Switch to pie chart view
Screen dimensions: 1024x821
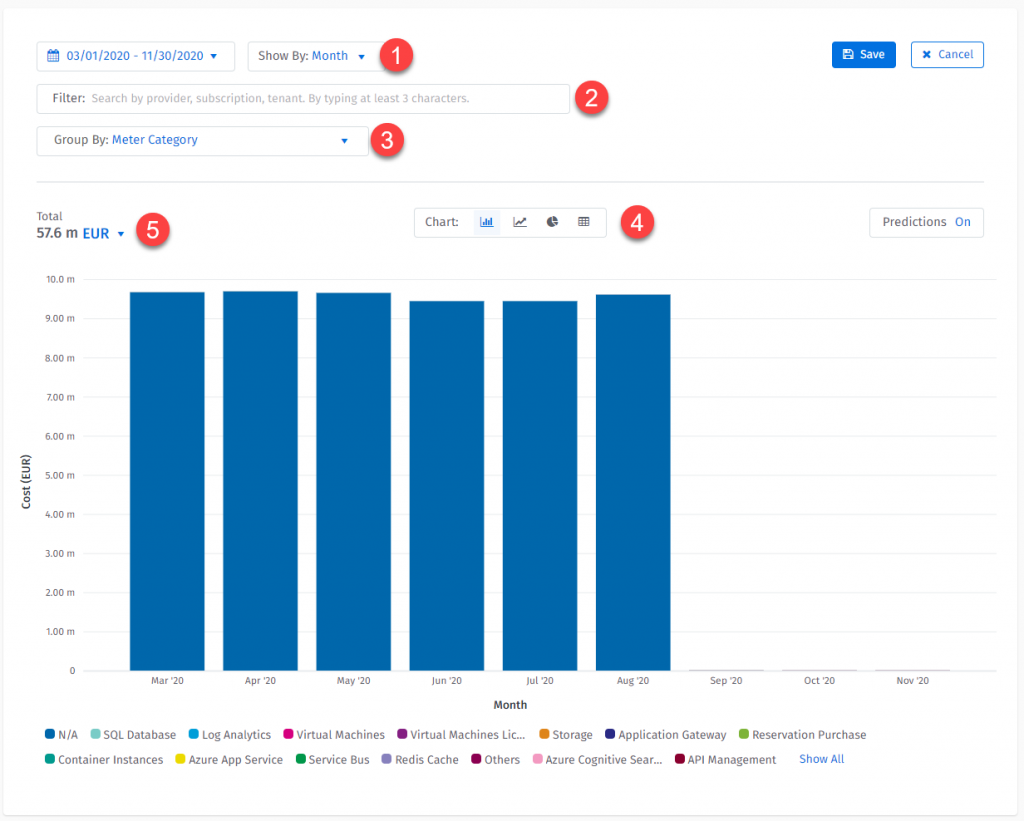[552, 222]
